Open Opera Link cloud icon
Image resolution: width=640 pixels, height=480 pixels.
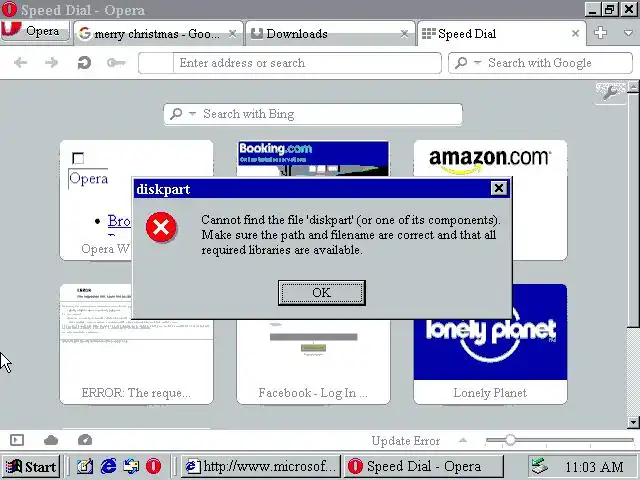(x=51, y=440)
